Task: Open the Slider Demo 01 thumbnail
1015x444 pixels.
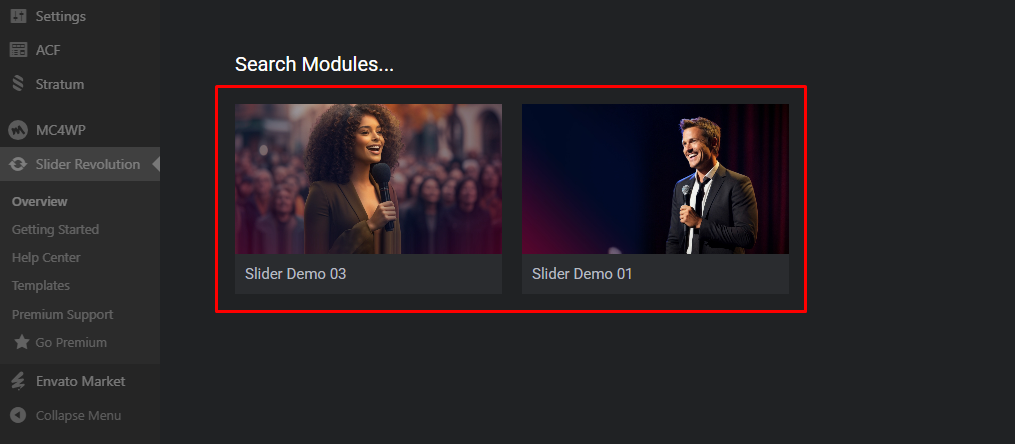Action: tap(655, 179)
